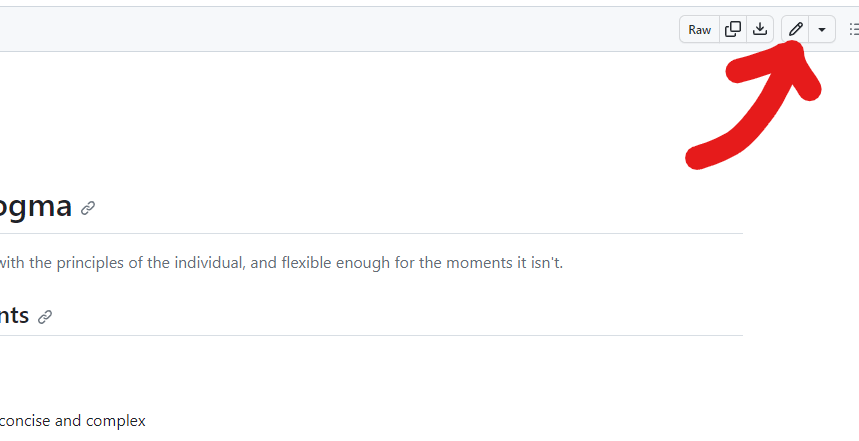This screenshot has width=859, height=441.
Task: Click the divider line under the "nts" heading
Action: tap(371, 336)
